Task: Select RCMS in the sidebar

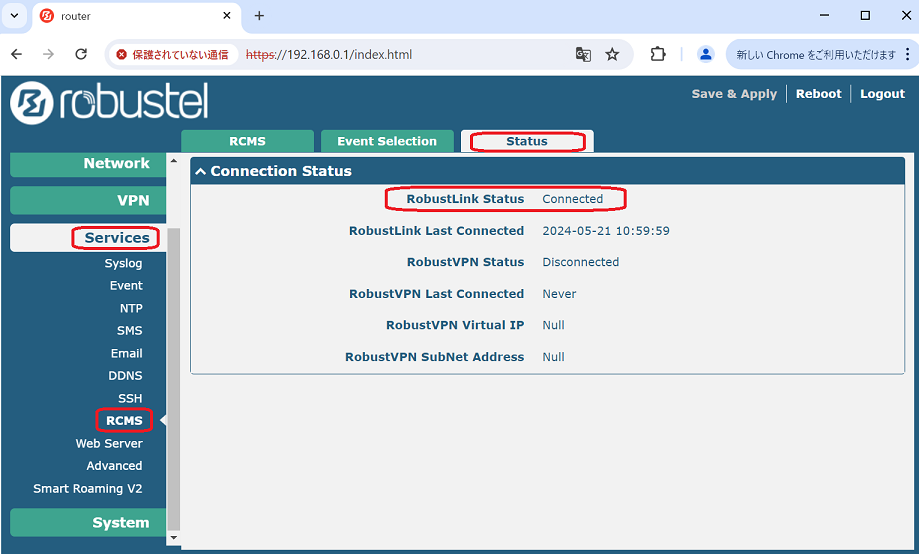Action: [124, 421]
